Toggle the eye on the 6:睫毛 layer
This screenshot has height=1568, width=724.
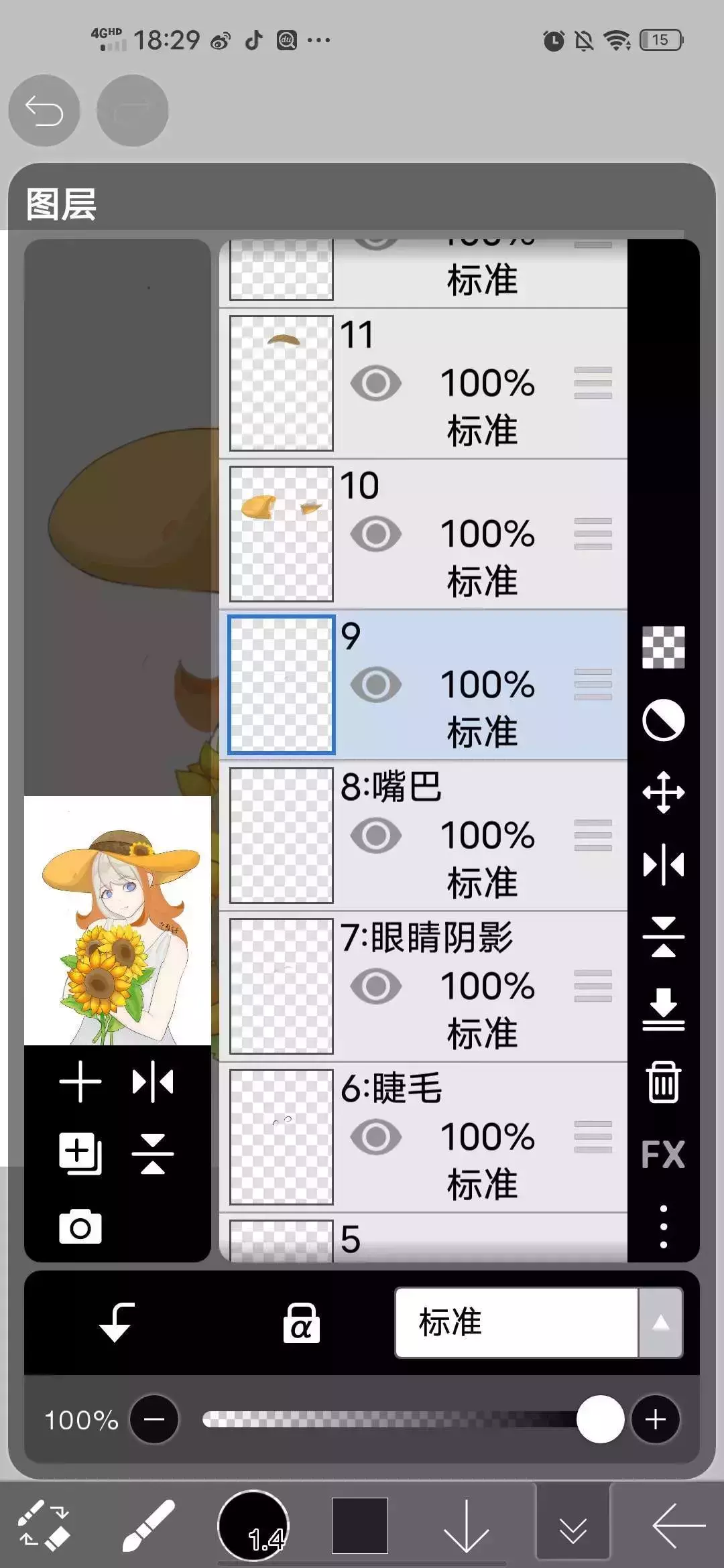click(x=376, y=1137)
